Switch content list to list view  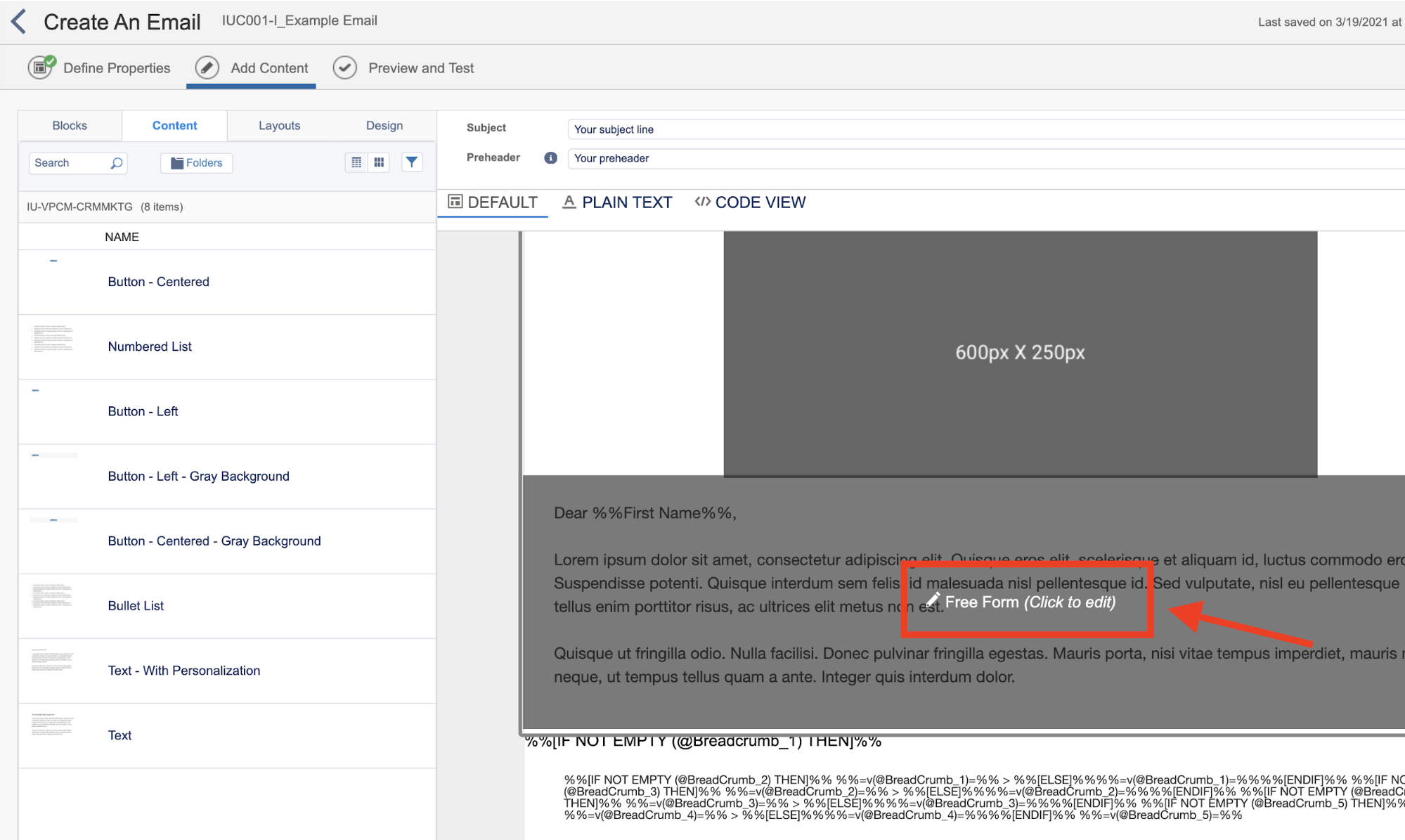[x=356, y=162]
